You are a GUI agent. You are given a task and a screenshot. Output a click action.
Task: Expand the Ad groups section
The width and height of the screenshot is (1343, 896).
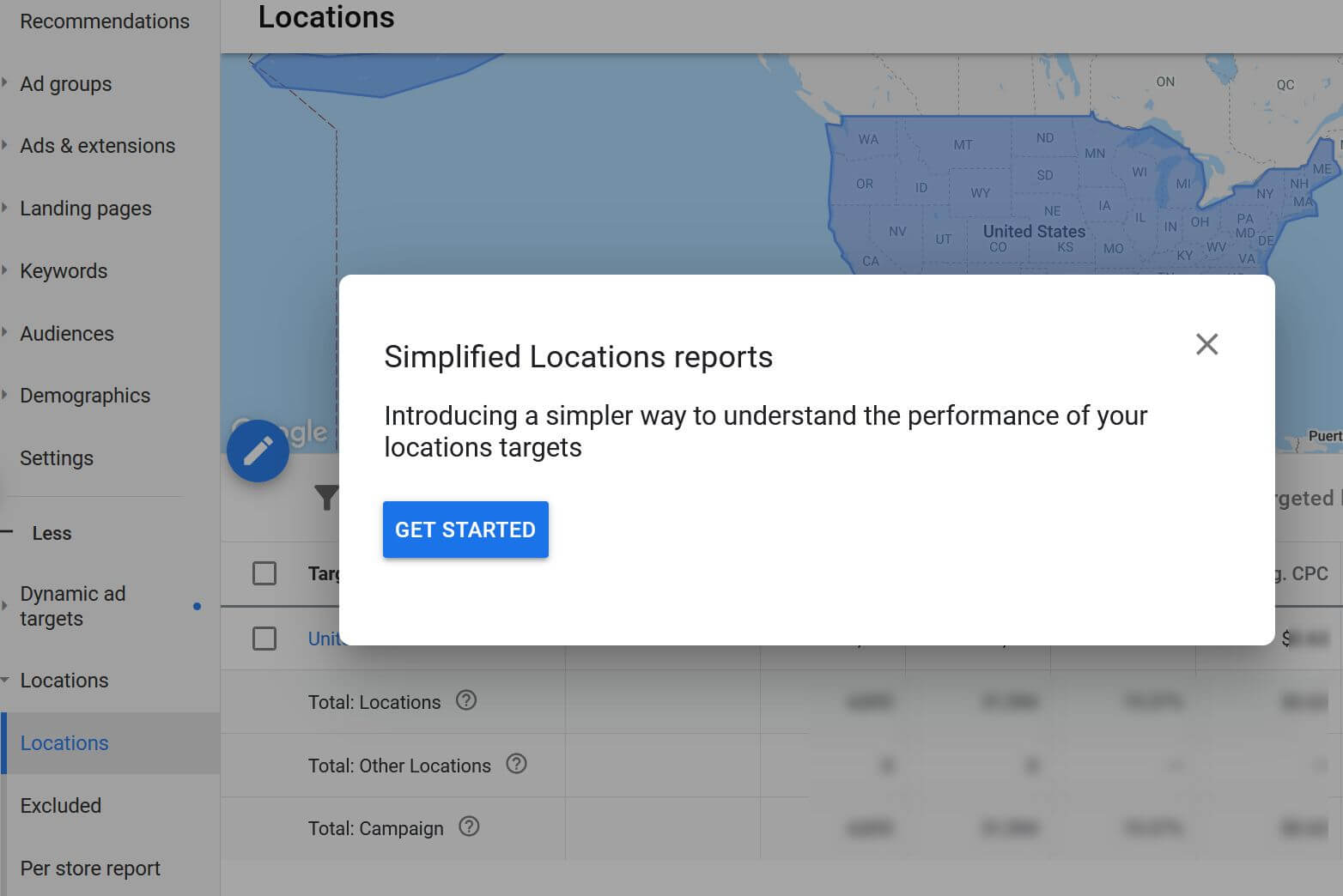(65, 84)
